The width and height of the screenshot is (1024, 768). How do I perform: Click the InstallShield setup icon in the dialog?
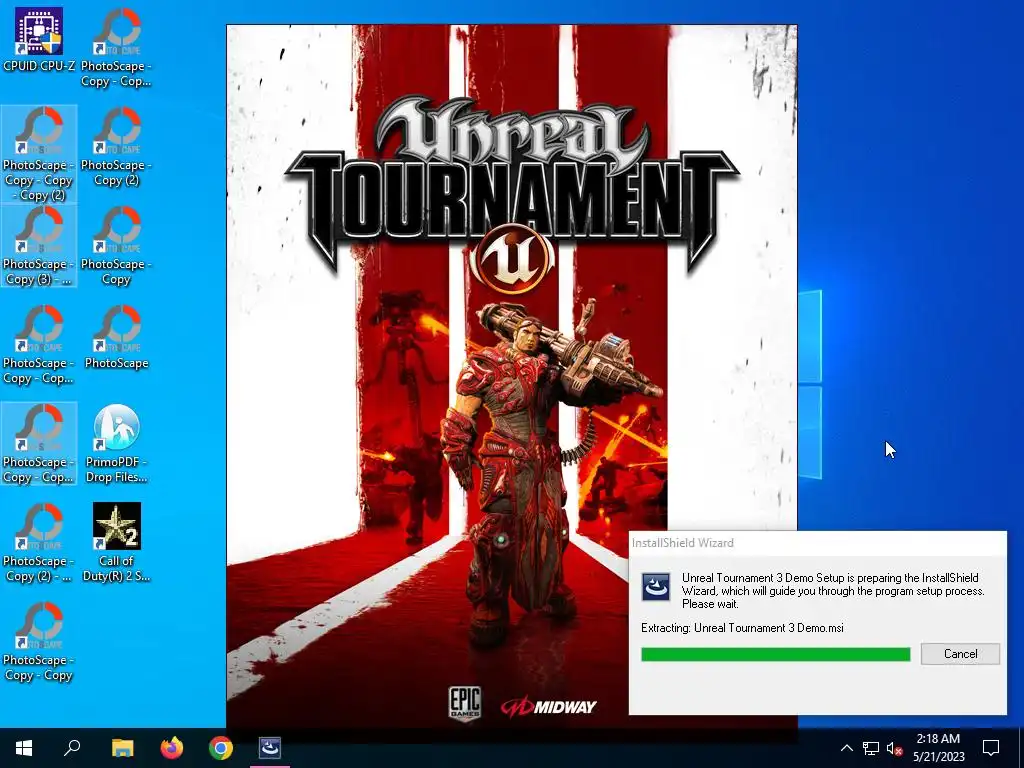click(656, 586)
